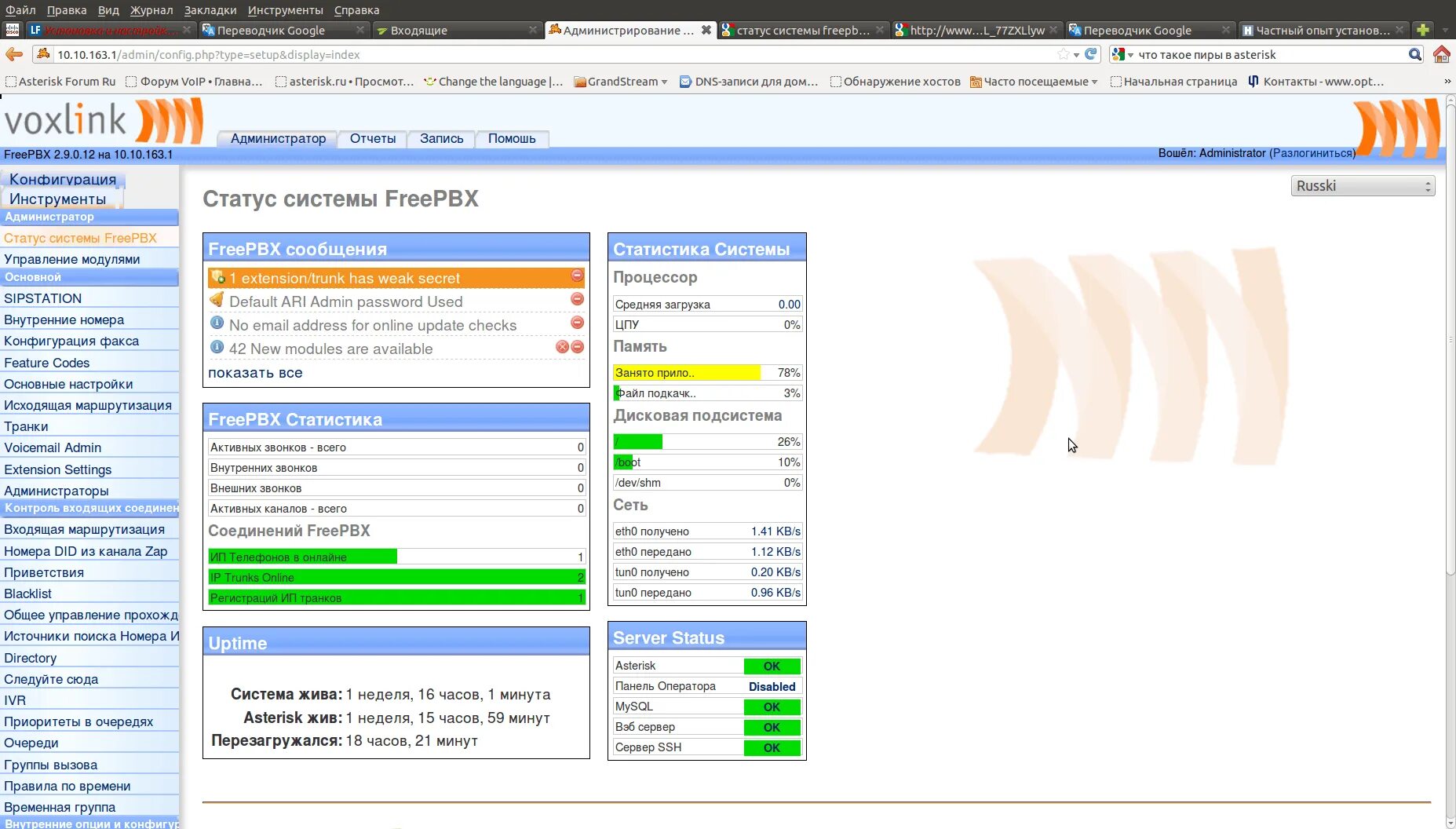Close the Администрирование tab
Screen dimensions: 1456x829
(x=706, y=30)
